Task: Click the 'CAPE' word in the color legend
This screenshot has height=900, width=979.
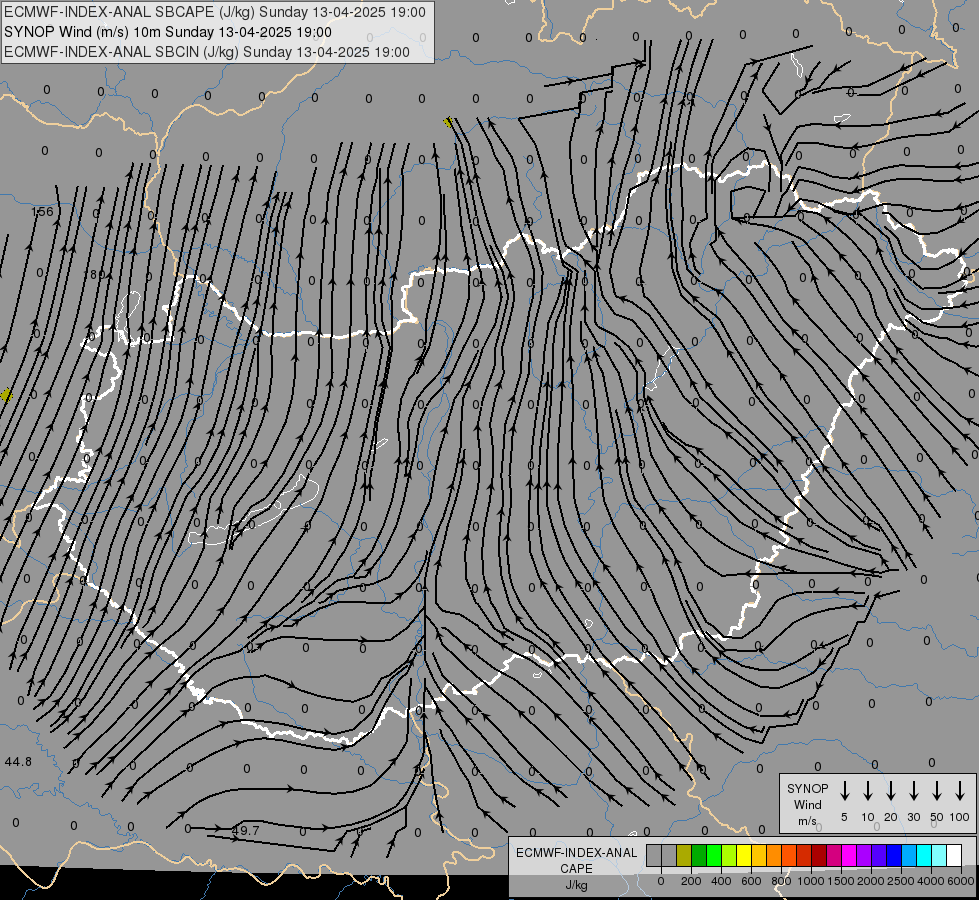Action: 576,869
